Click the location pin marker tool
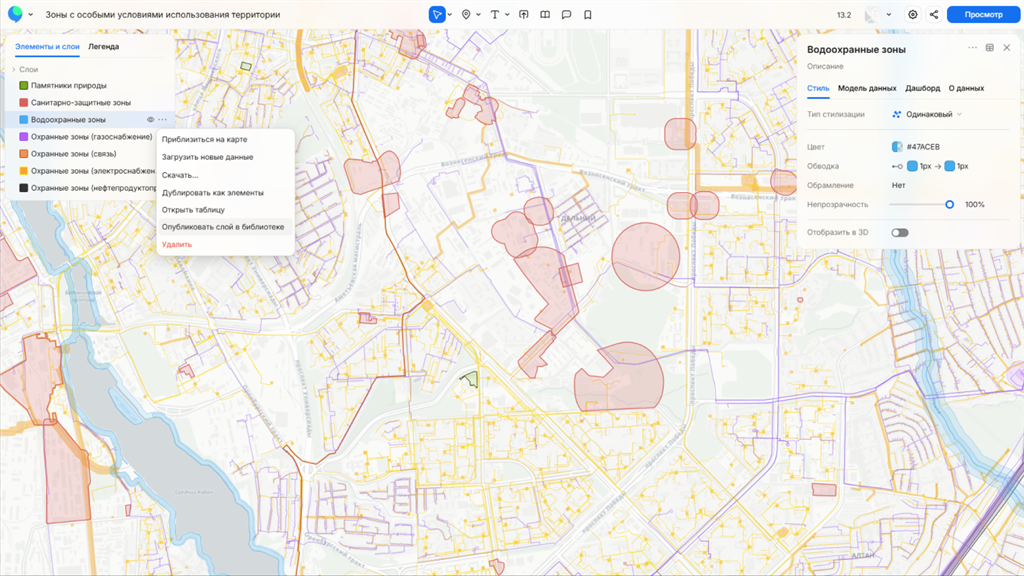1024x576 pixels. 466,15
